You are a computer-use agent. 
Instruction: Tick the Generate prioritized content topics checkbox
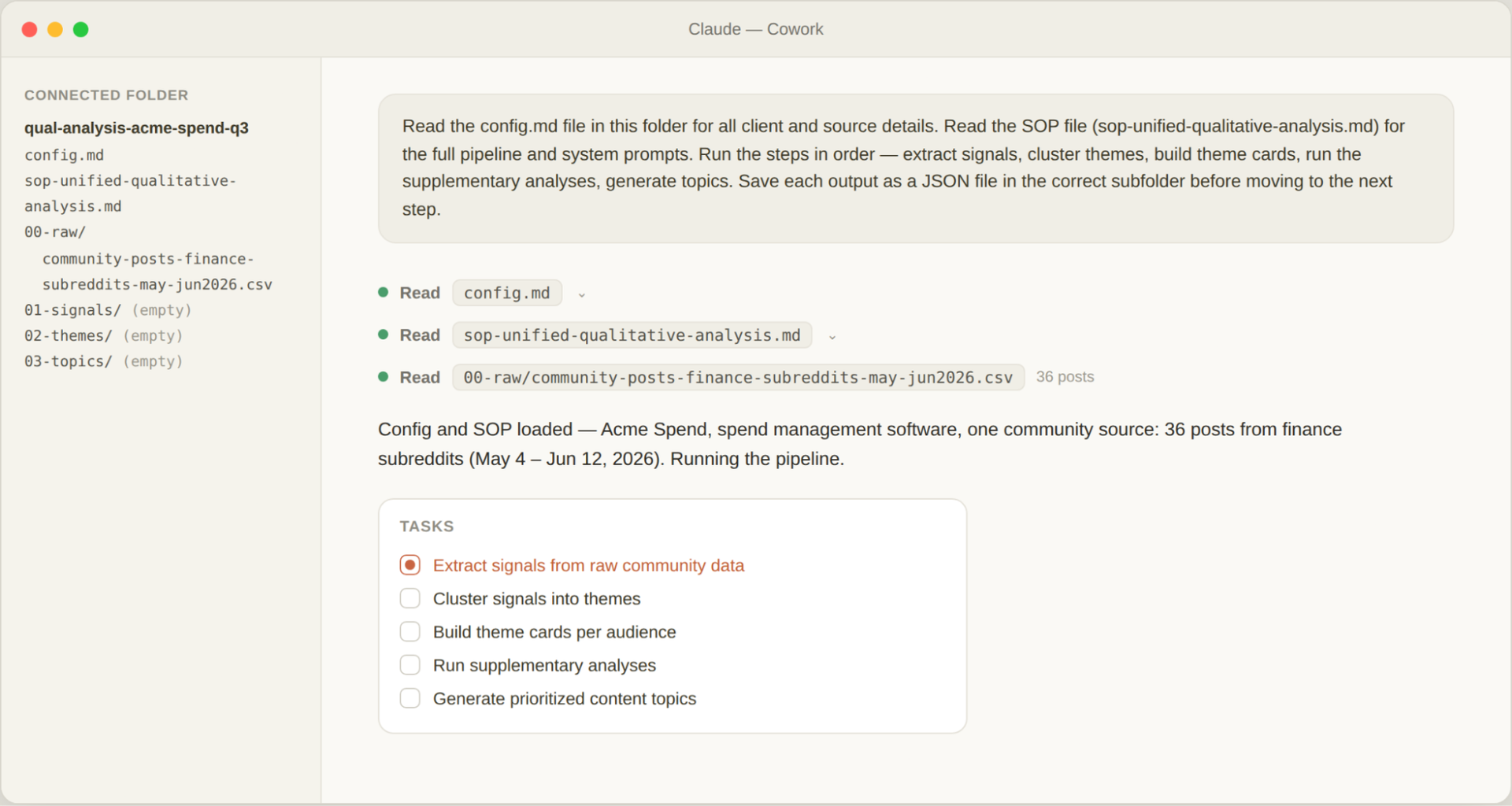coord(410,698)
